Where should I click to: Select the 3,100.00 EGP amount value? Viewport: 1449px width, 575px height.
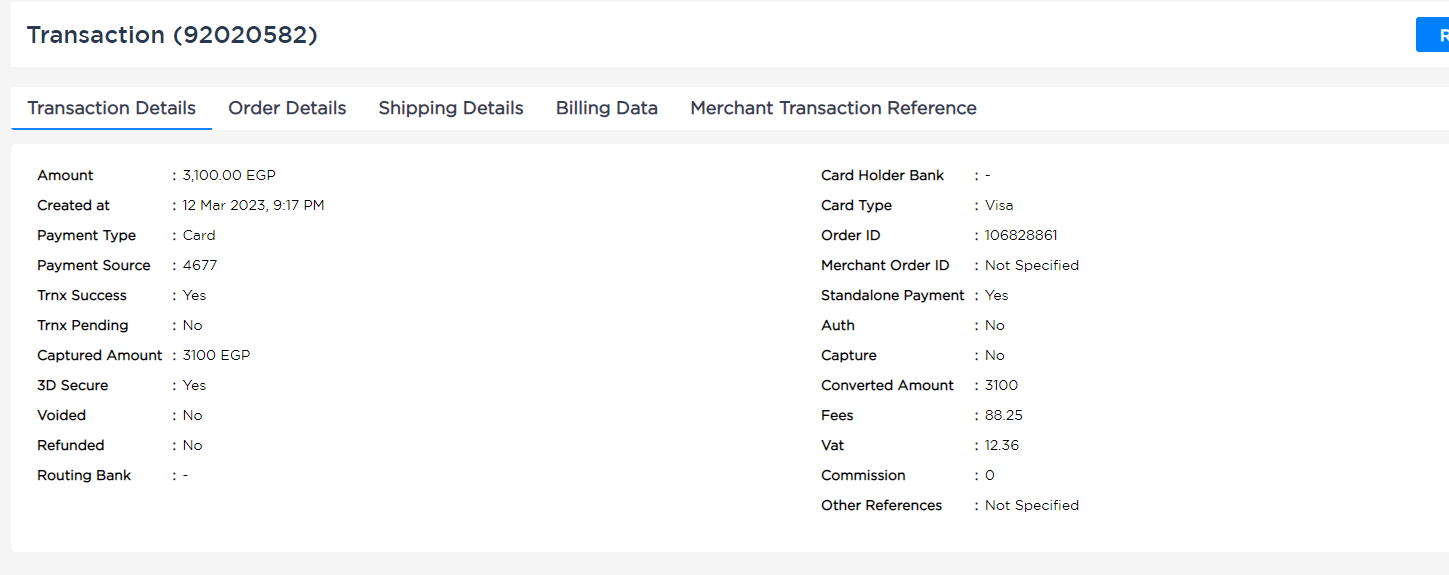point(229,175)
